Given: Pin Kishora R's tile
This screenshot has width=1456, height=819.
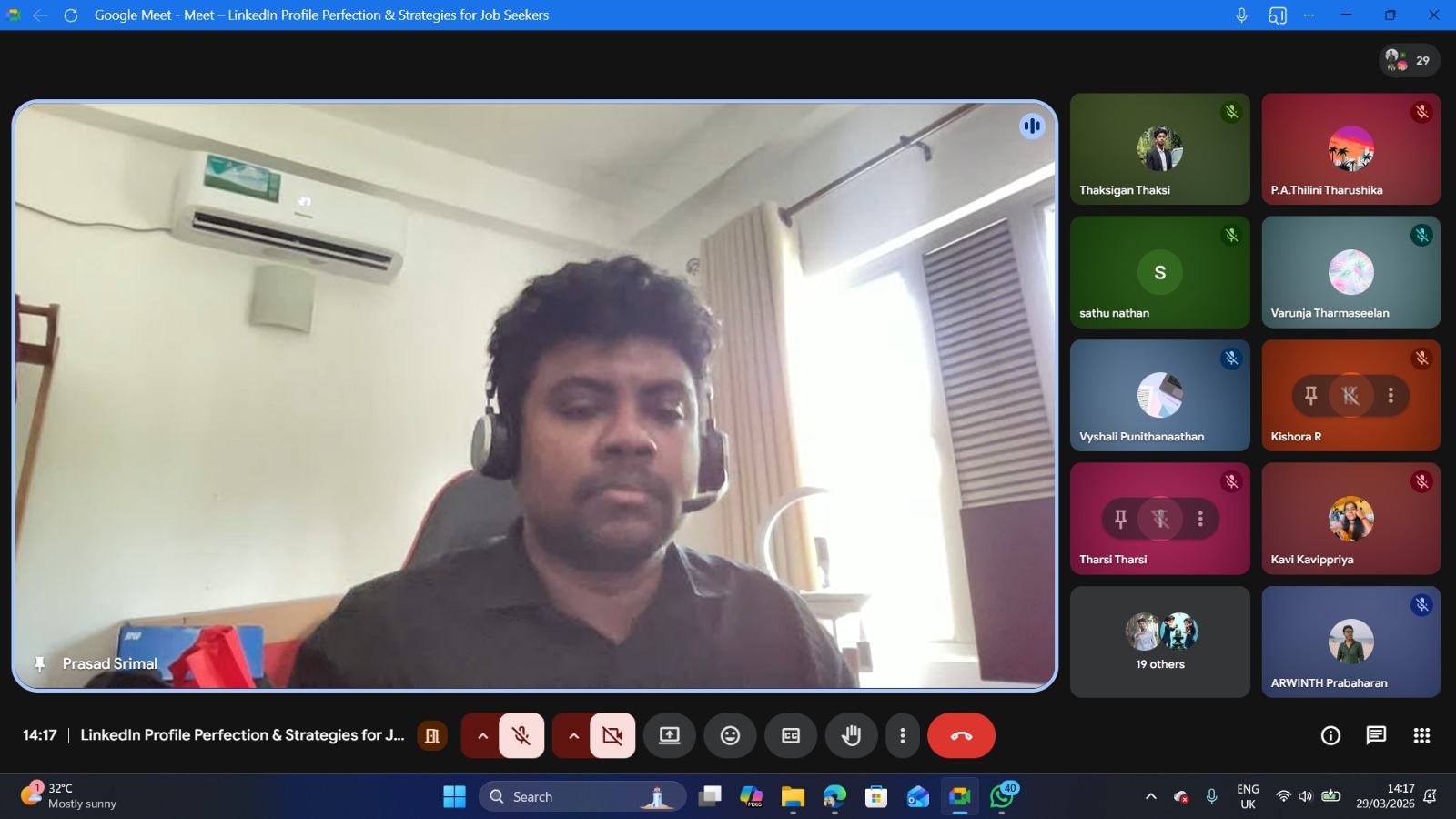Looking at the screenshot, I should (x=1311, y=395).
